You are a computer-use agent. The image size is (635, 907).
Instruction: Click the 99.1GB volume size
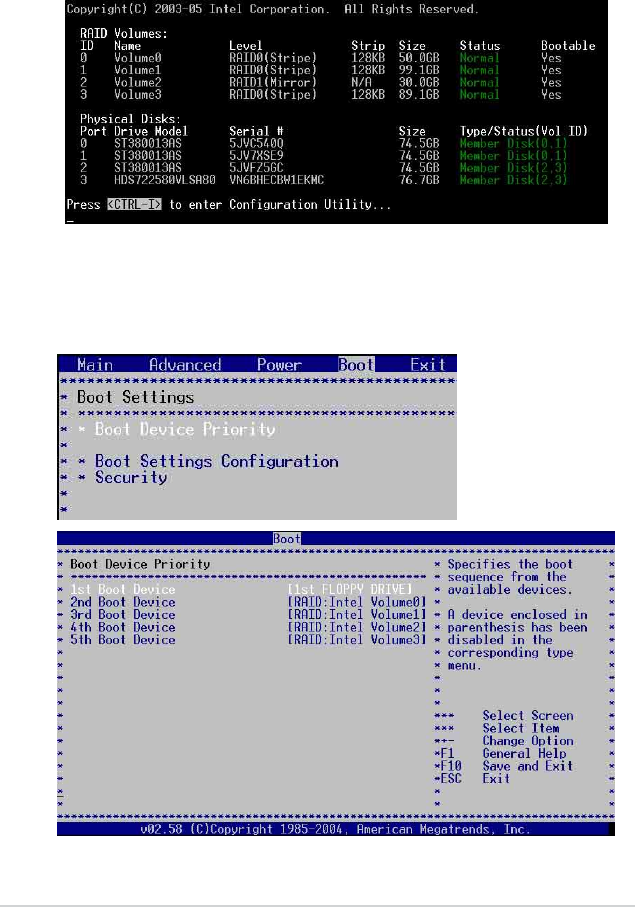(x=419, y=70)
